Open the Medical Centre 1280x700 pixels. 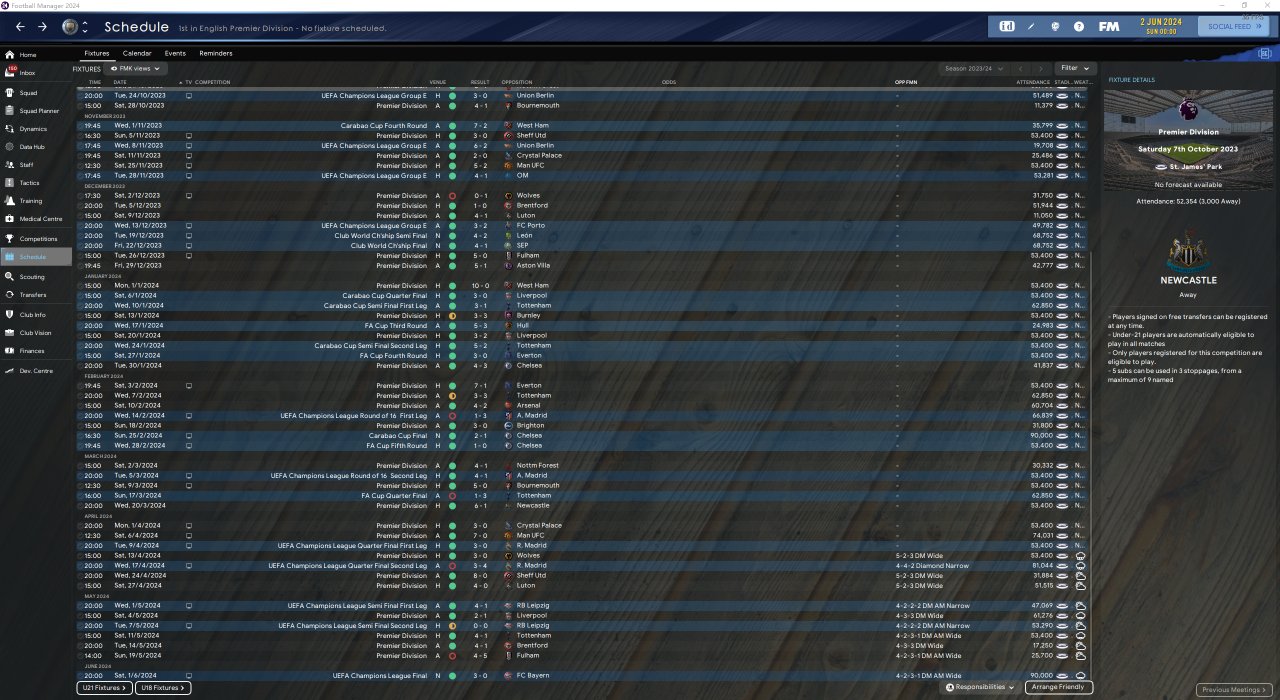[40, 219]
